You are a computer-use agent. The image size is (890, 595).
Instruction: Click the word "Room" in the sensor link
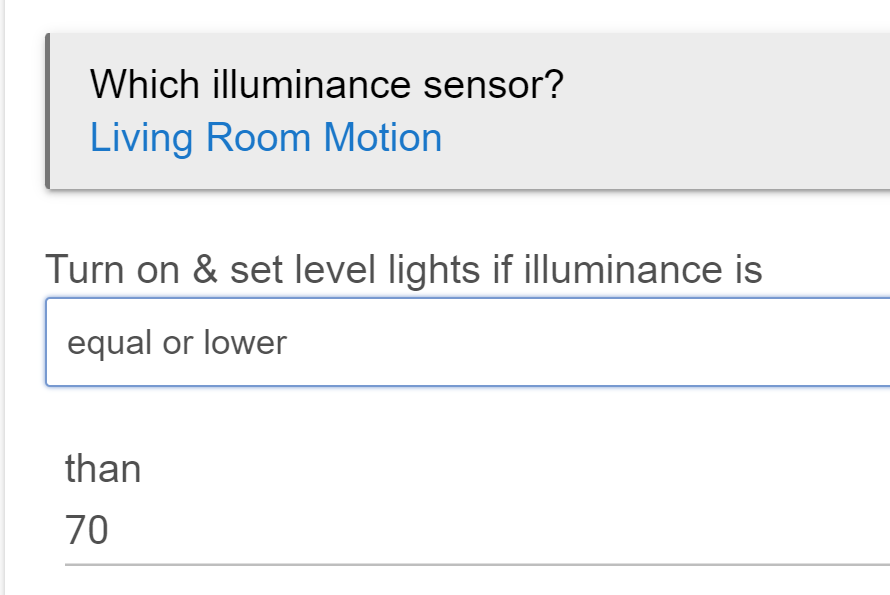(x=258, y=138)
